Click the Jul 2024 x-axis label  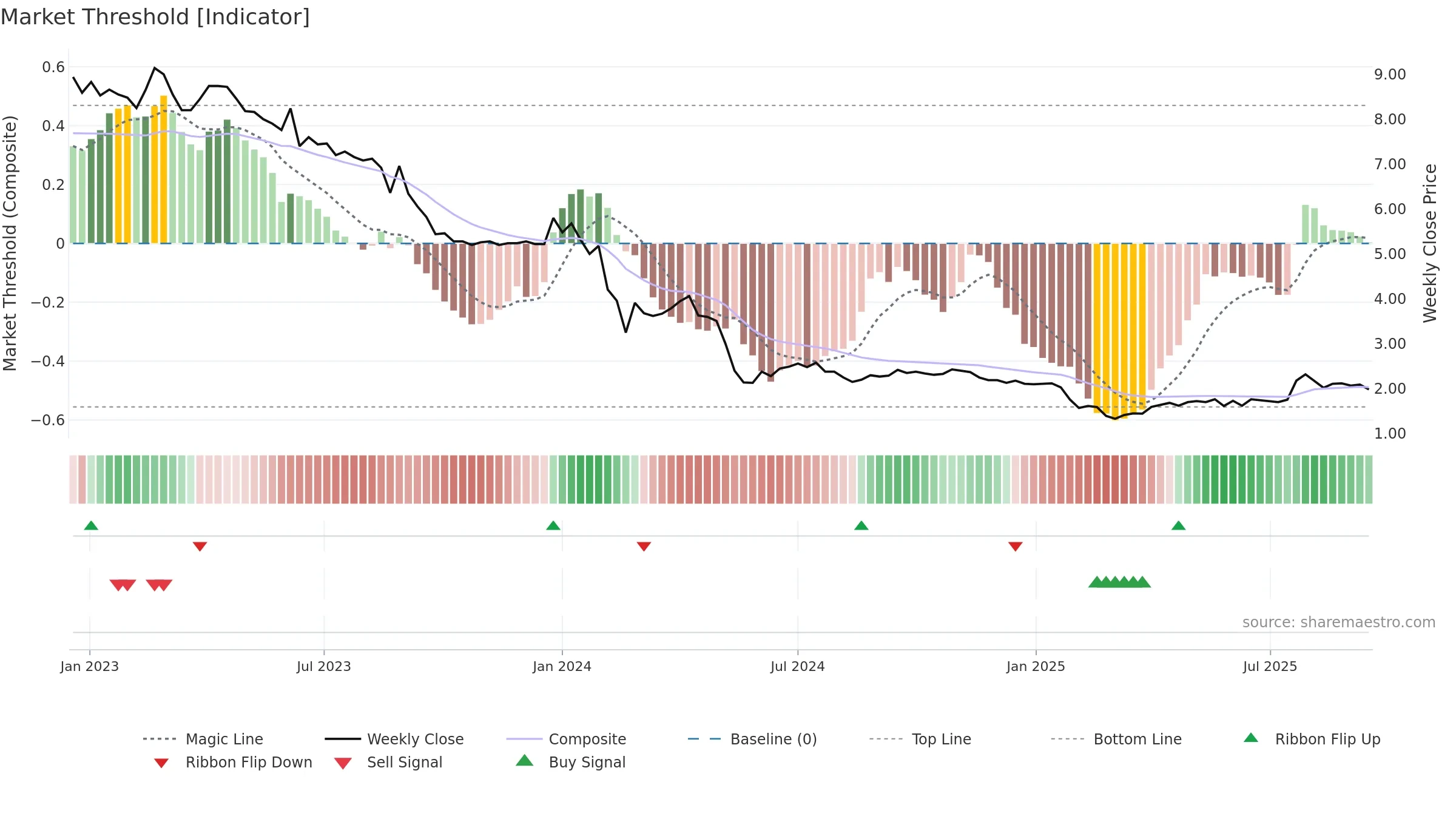[798, 666]
